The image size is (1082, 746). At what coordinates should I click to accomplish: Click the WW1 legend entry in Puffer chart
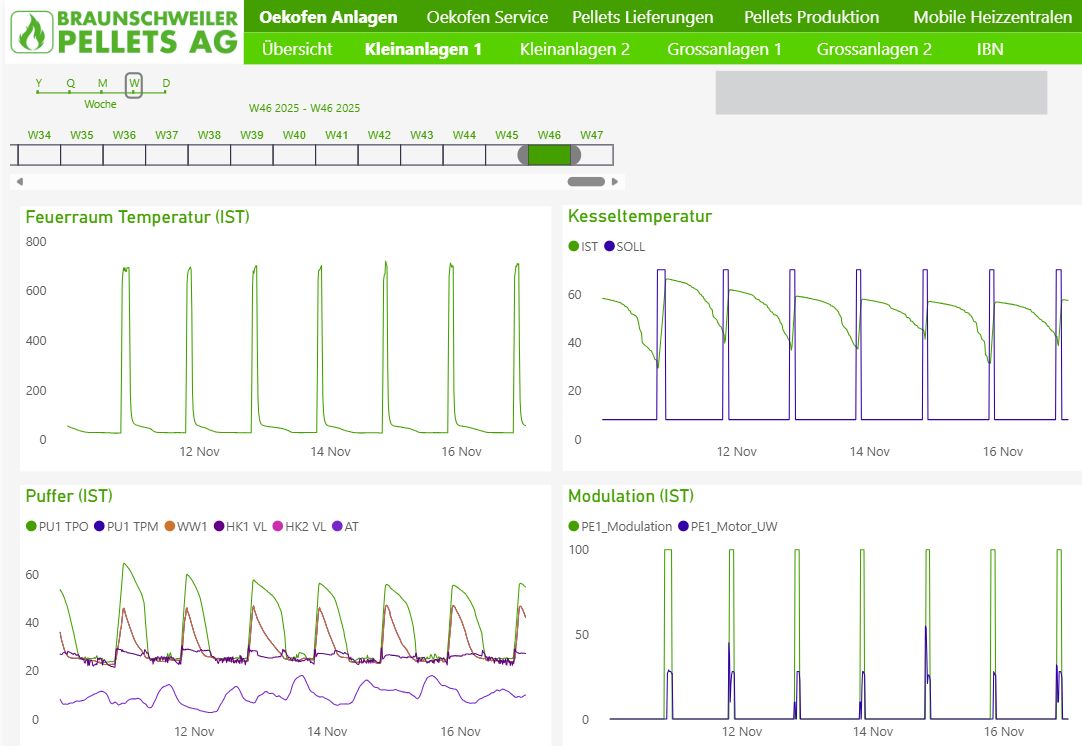tap(186, 526)
